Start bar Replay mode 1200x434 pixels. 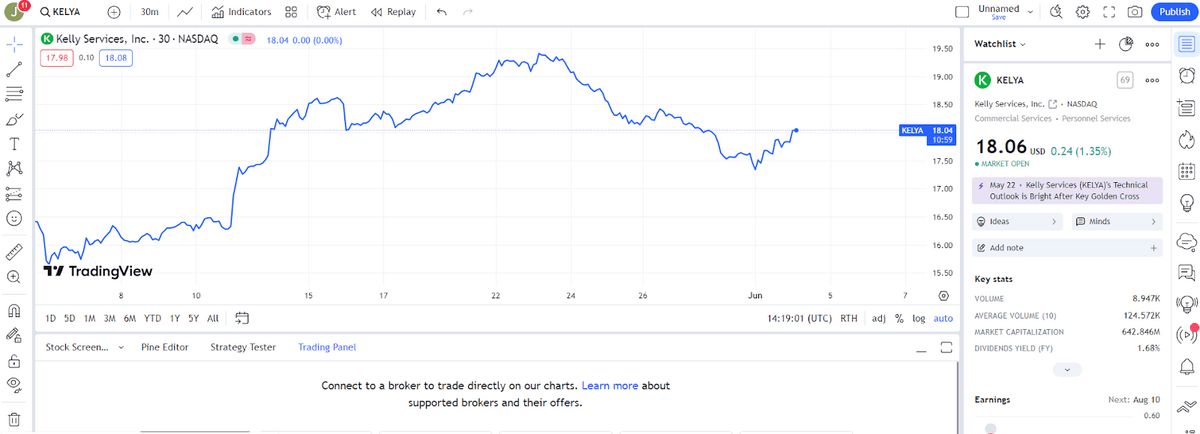(x=393, y=12)
